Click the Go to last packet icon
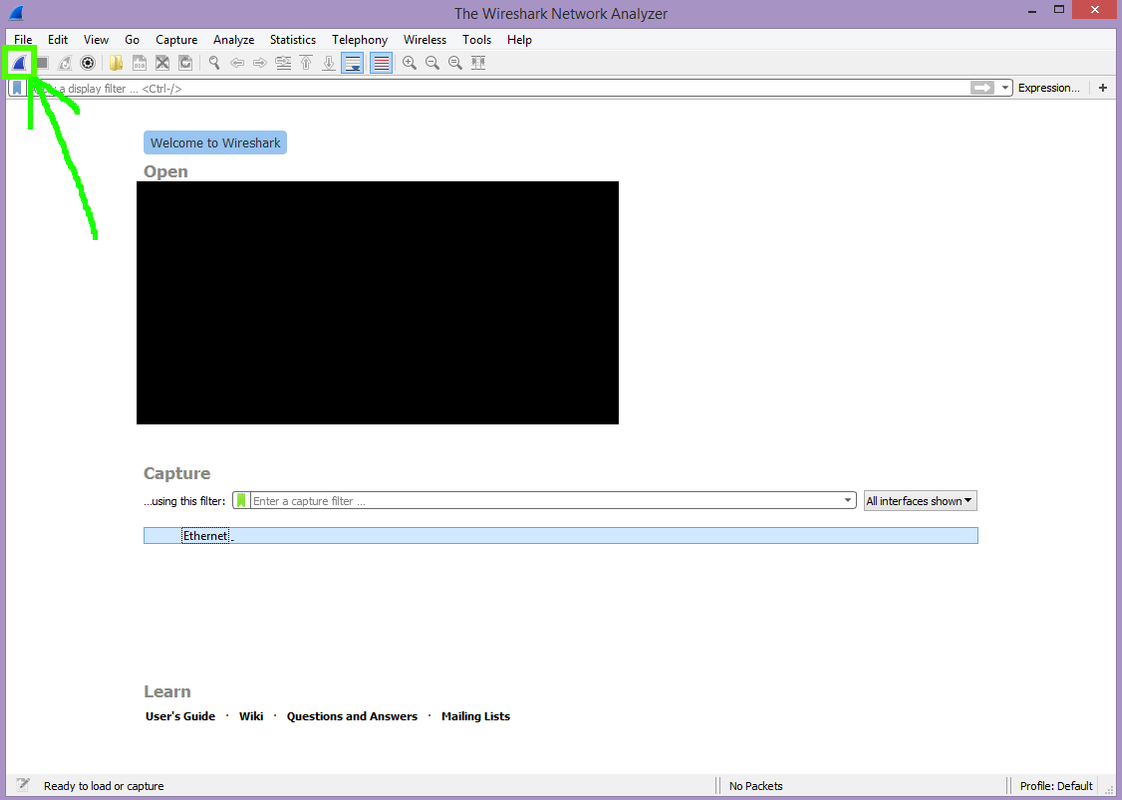Image resolution: width=1122 pixels, height=800 pixels. pyautogui.click(x=328, y=63)
